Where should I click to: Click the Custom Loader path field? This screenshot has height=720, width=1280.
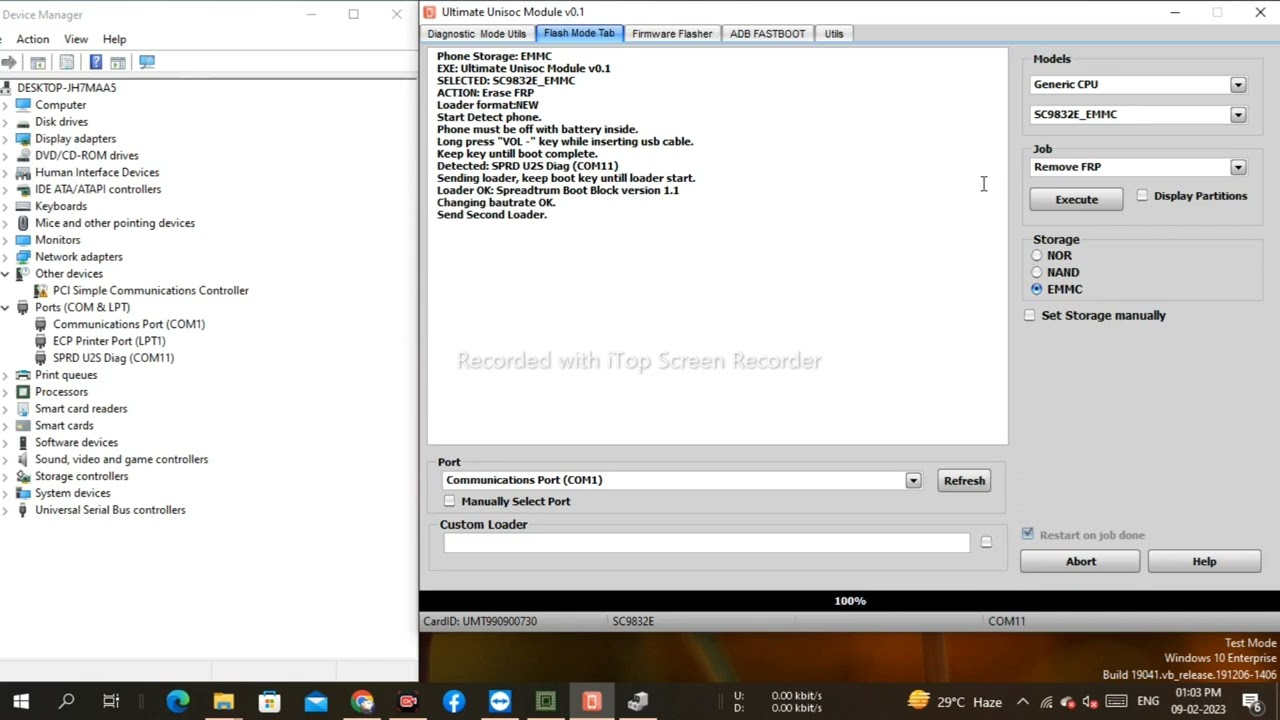(x=706, y=543)
